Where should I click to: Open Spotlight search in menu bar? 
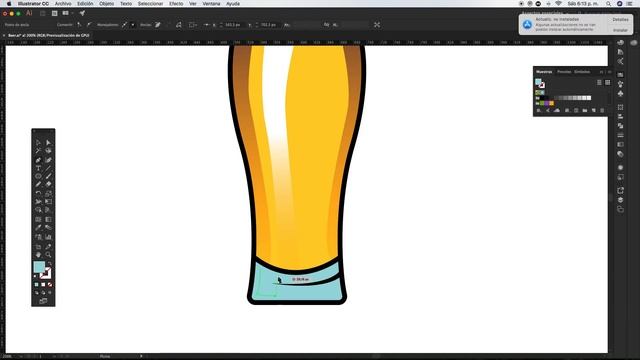609,3
